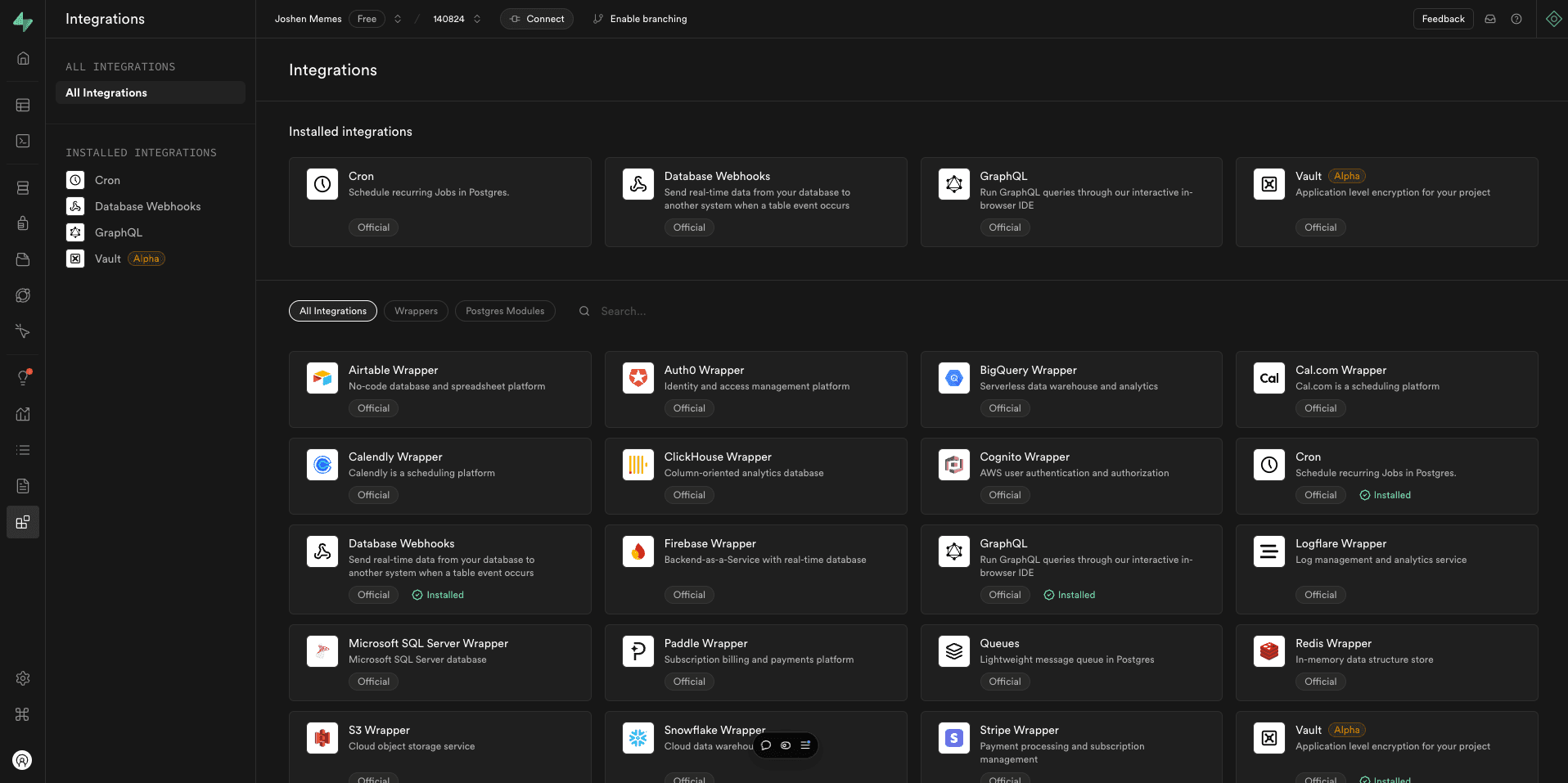Open the user account avatar
1568x783 pixels.
pyautogui.click(x=23, y=760)
